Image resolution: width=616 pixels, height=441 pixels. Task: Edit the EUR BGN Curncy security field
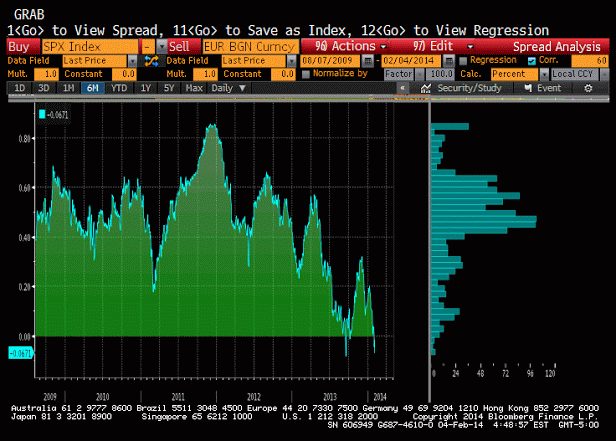pos(250,47)
